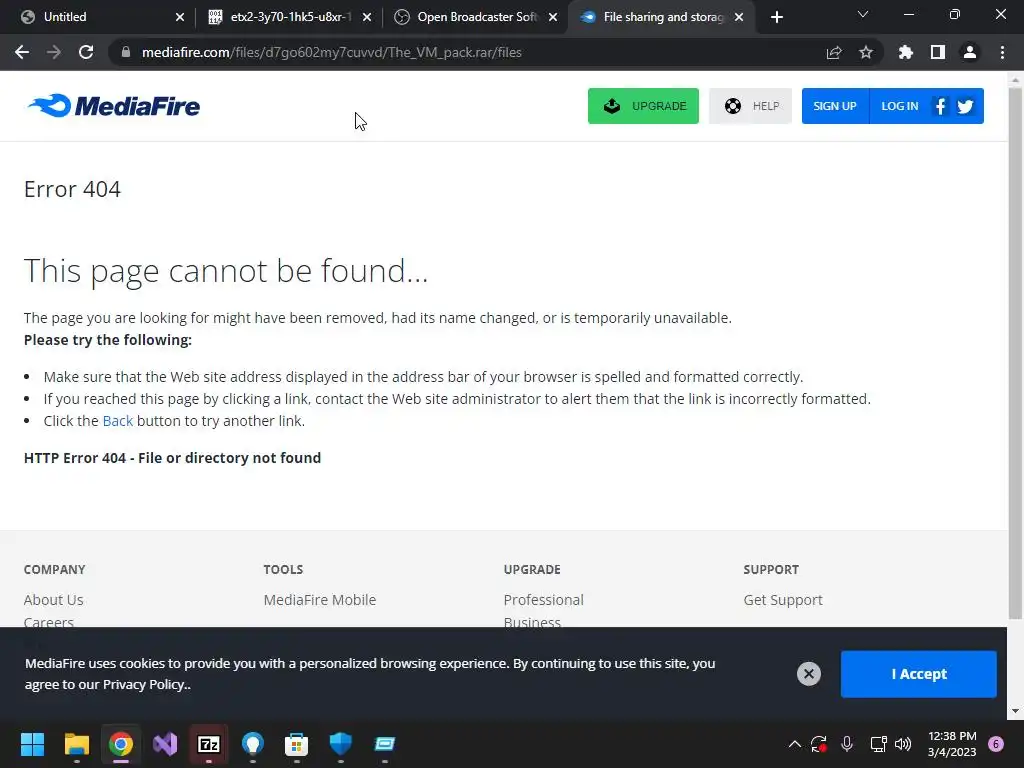This screenshot has width=1024, height=768.
Task: Open volume speaker tray icon
Action: [x=903, y=744]
